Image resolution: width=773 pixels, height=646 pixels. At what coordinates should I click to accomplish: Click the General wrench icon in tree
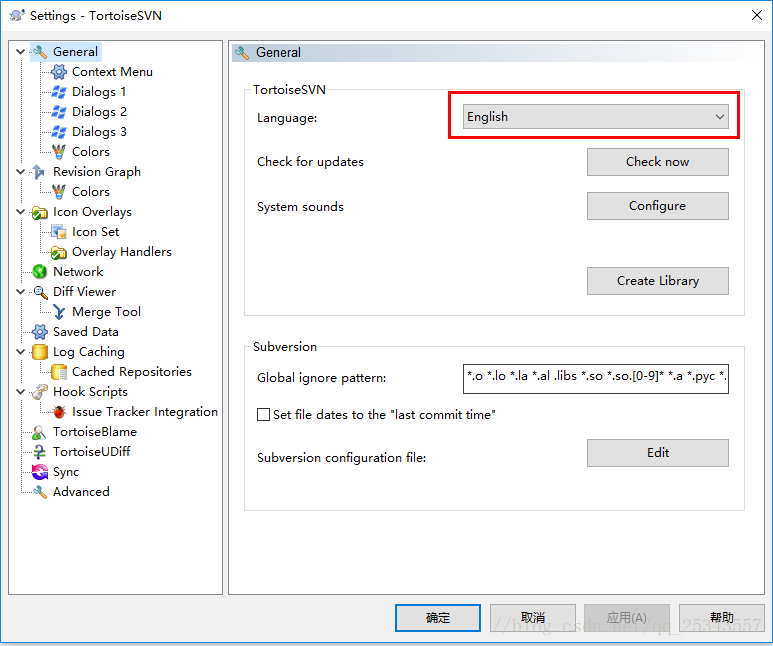[39, 52]
